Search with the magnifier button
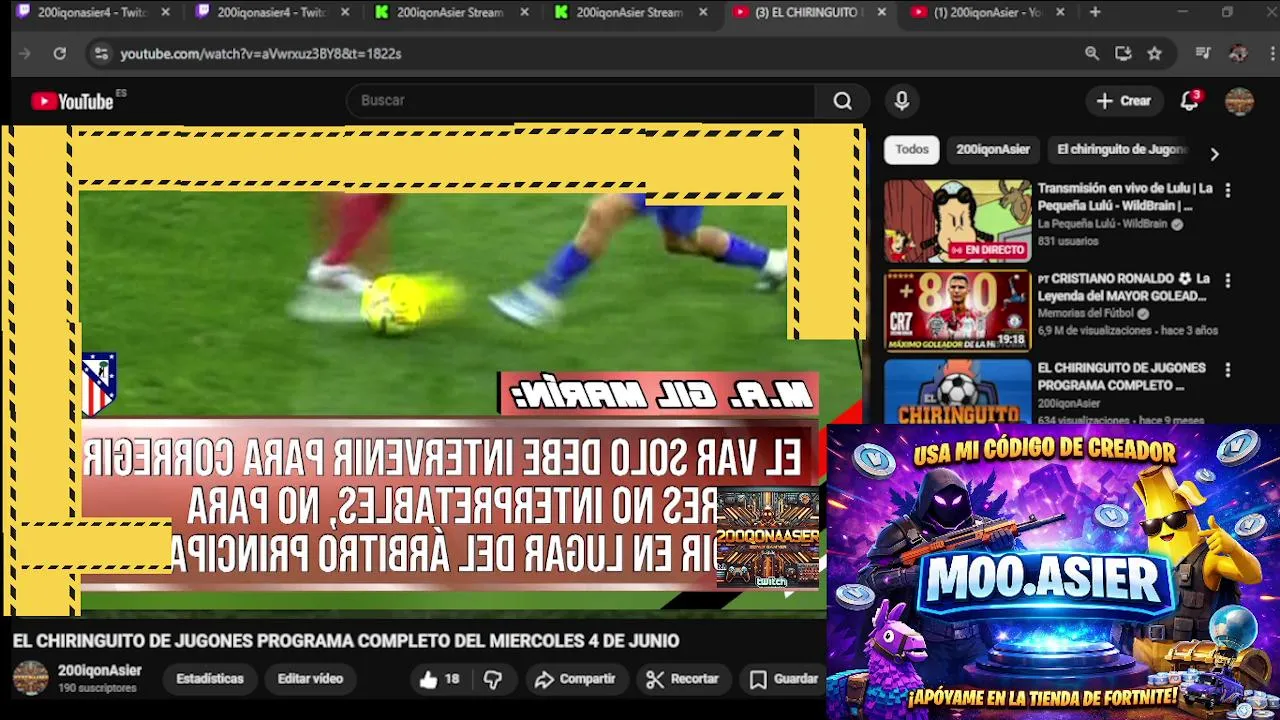 point(843,101)
